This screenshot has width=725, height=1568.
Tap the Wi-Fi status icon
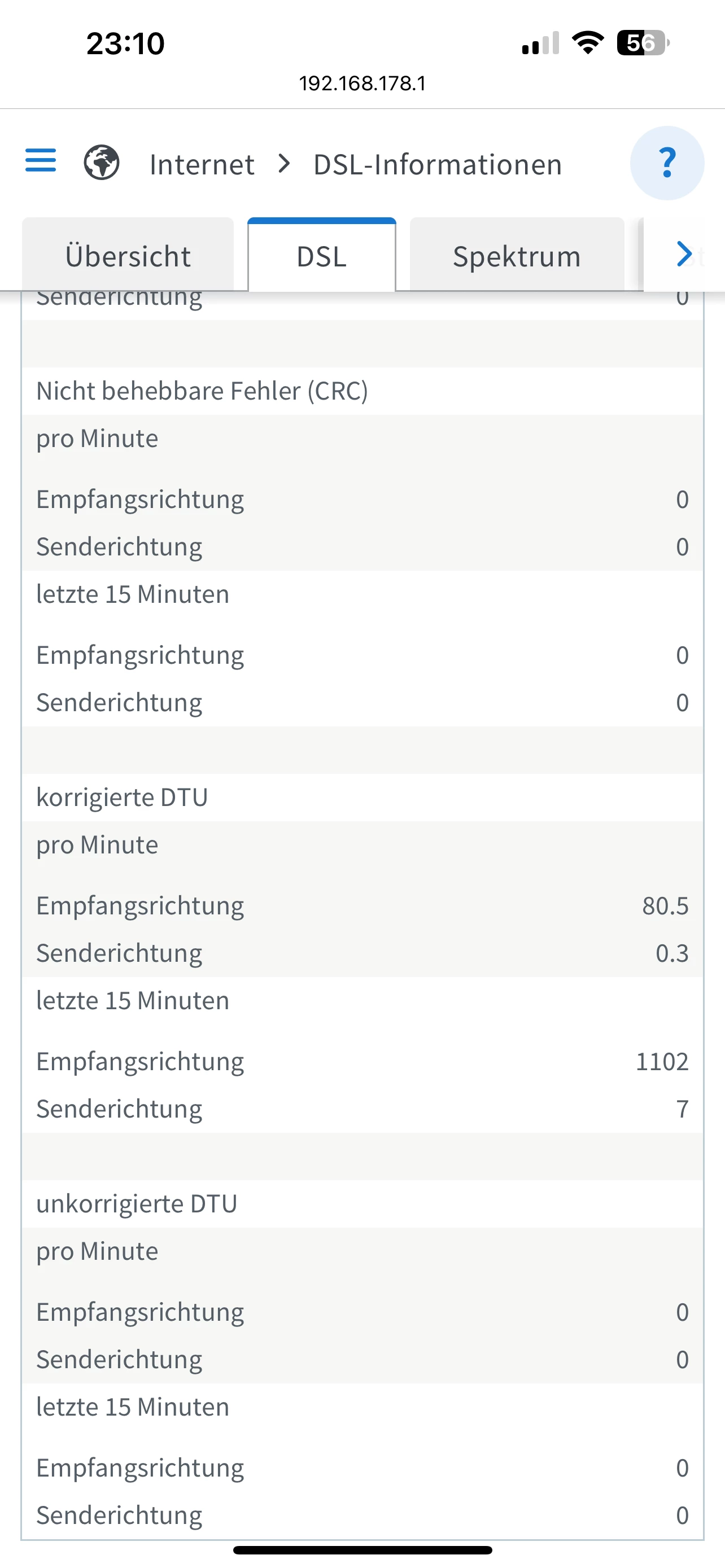(587, 43)
